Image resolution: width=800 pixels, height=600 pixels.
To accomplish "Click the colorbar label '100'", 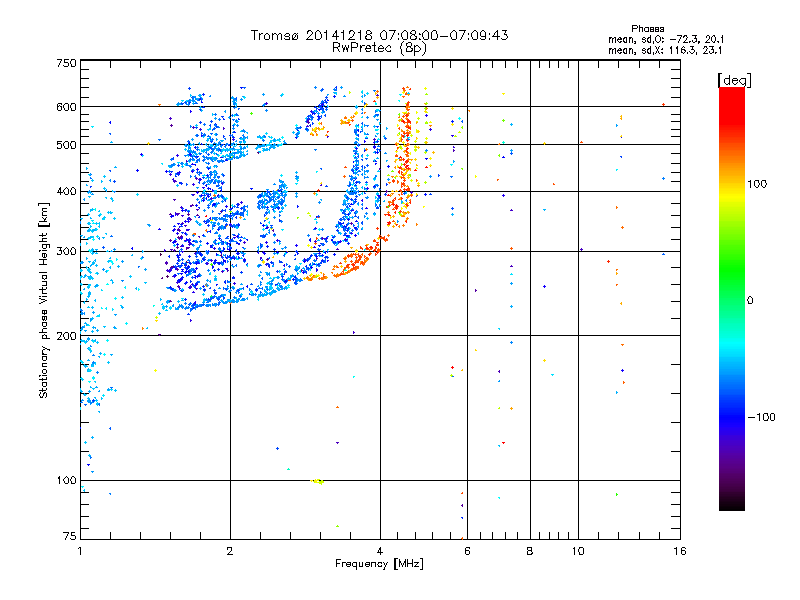I will pos(757,184).
